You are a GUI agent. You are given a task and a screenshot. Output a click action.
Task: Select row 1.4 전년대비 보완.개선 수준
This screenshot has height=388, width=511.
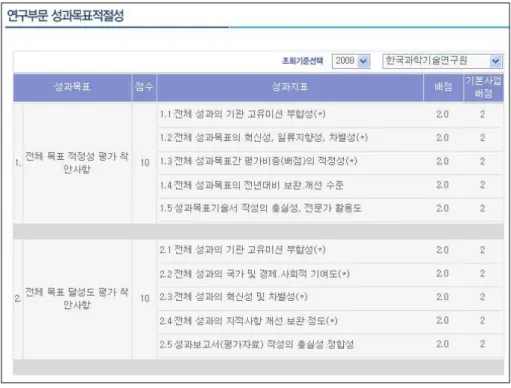(x=330, y=185)
